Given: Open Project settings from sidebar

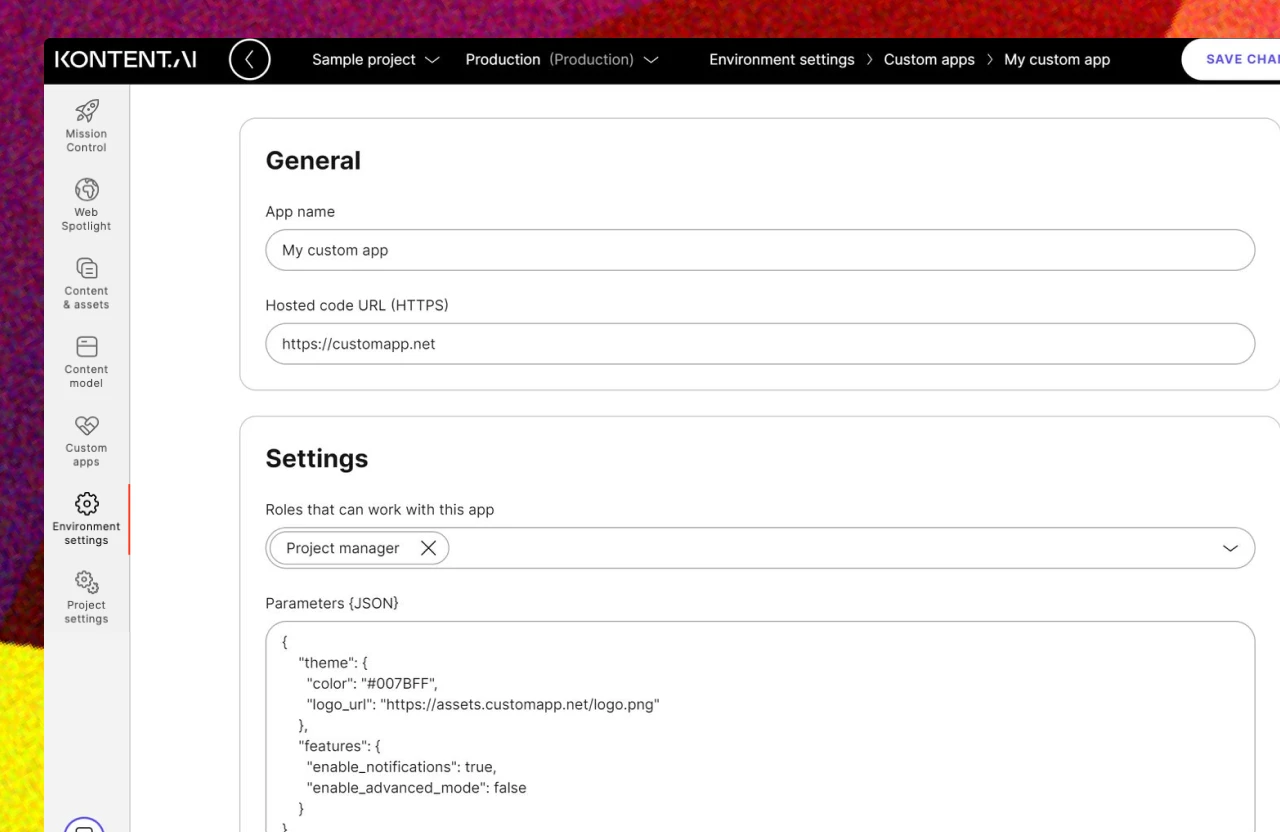Looking at the screenshot, I should (x=86, y=598).
